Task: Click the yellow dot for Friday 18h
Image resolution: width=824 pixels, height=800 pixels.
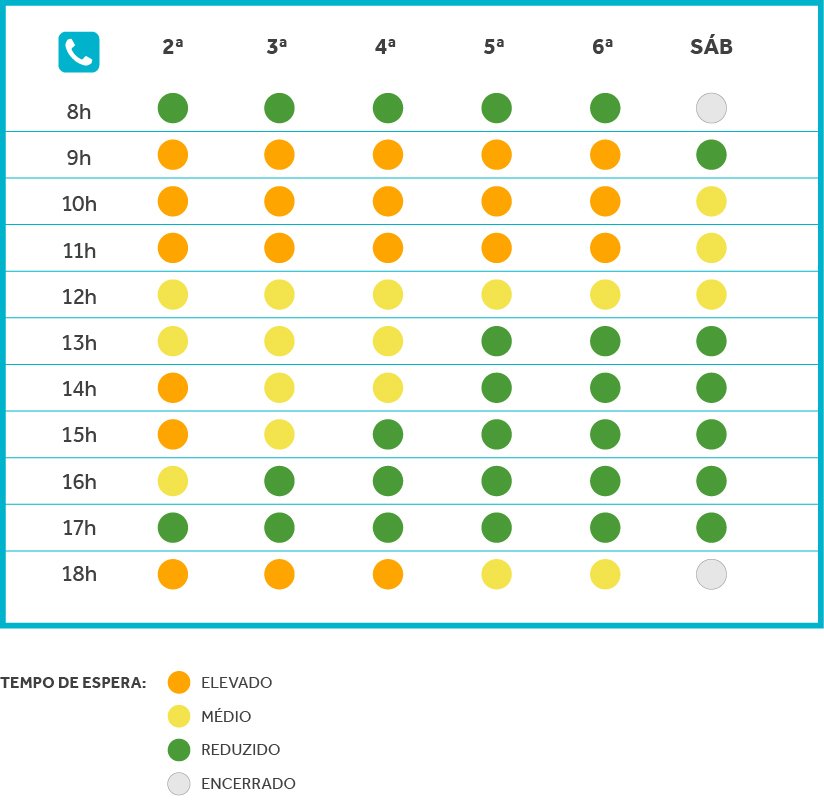Action: [605, 574]
